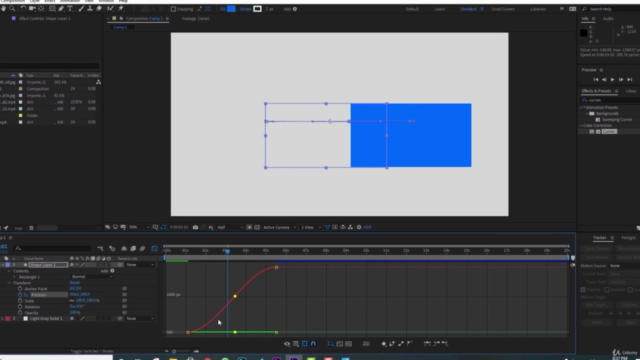The height and width of the screenshot is (360, 640).
Task: Click the Easy Ease keyframe icon
Action: coord(427,344)
